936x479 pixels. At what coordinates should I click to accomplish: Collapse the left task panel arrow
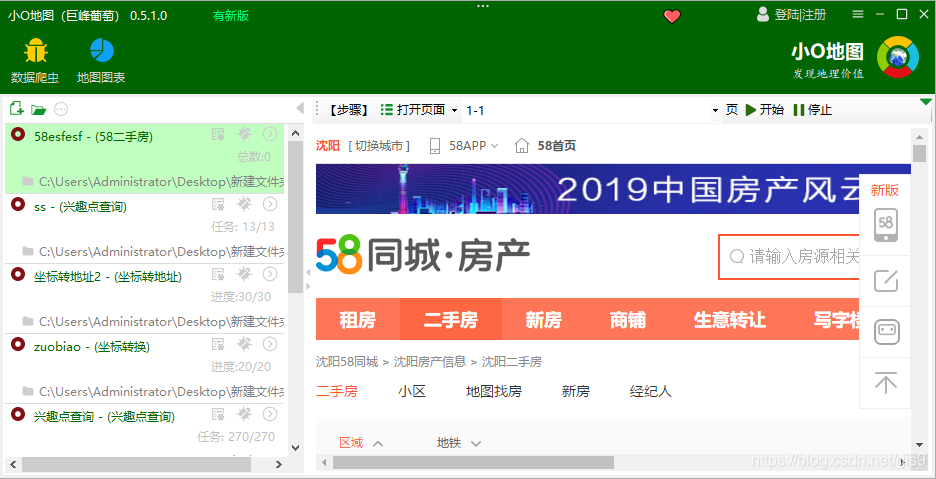coord(300,108)
